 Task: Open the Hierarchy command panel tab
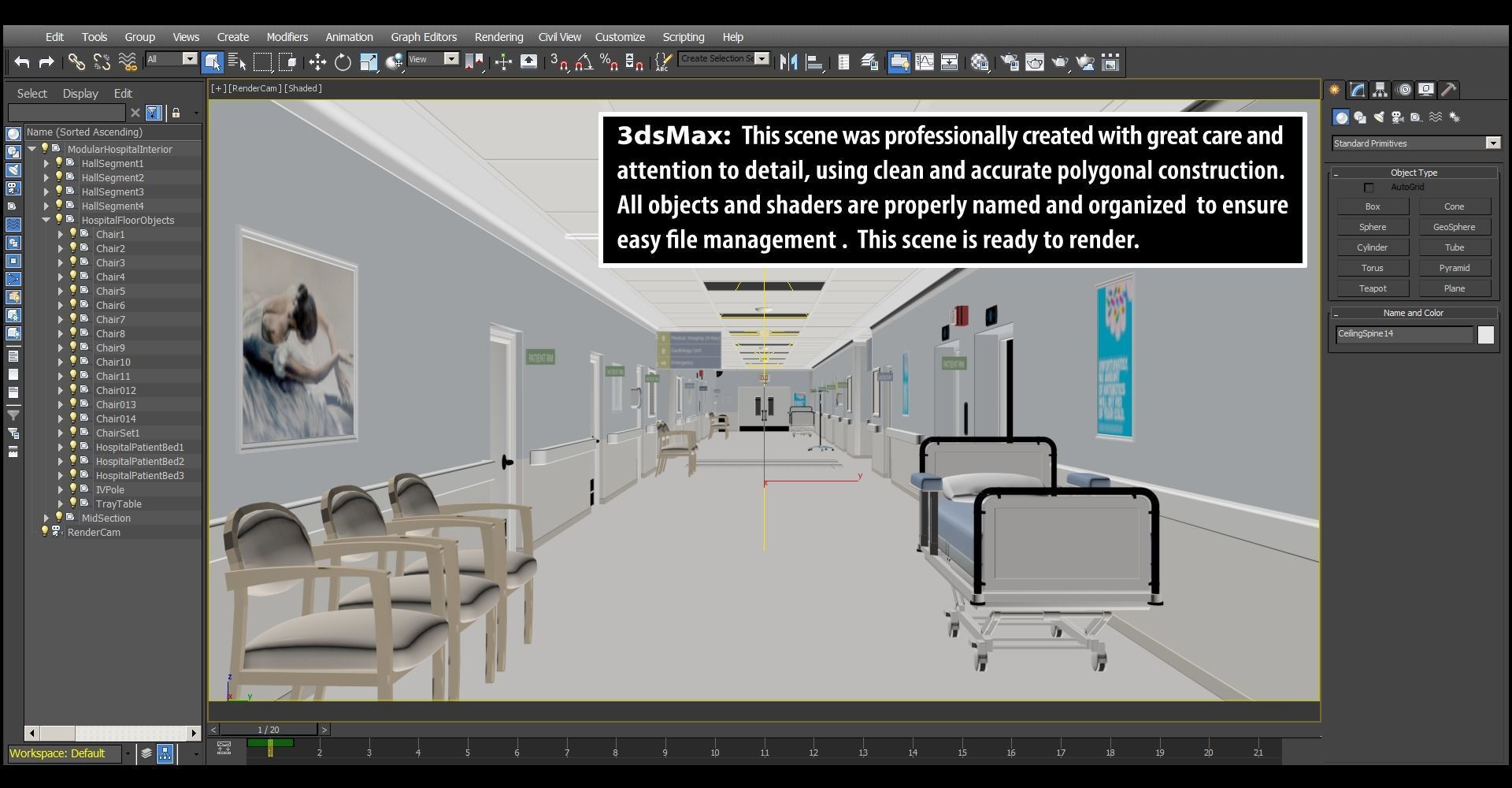tap(1380, 90)
